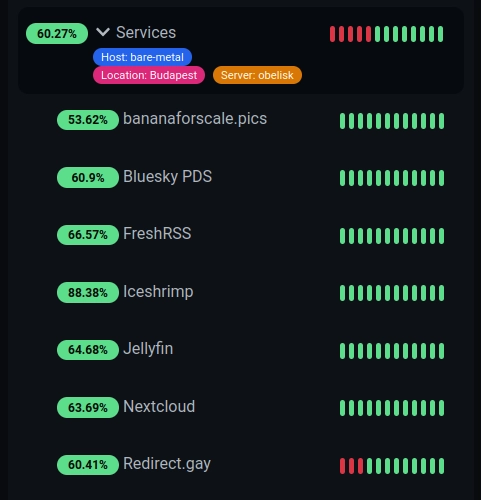481x500 pixels.
Task: Select the FreshRSS monitor entry
Action: [x=157, y=233]
